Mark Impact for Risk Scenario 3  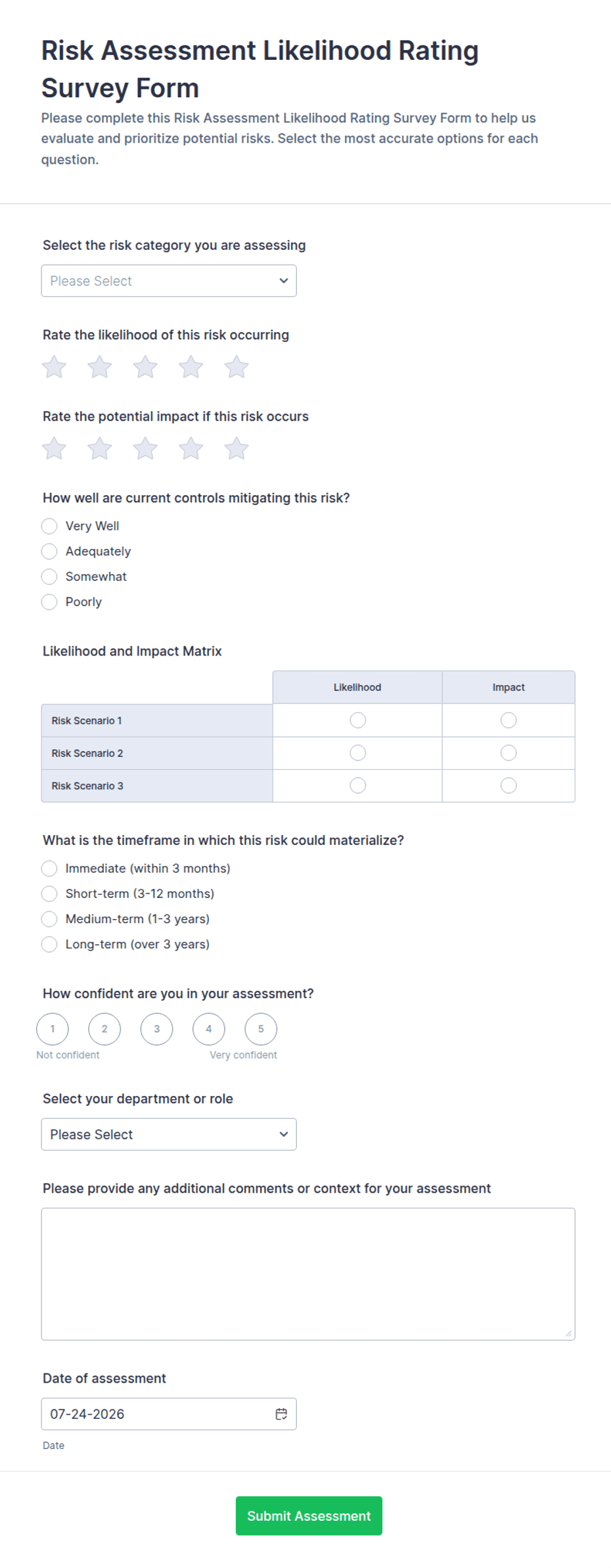[509, 786]
